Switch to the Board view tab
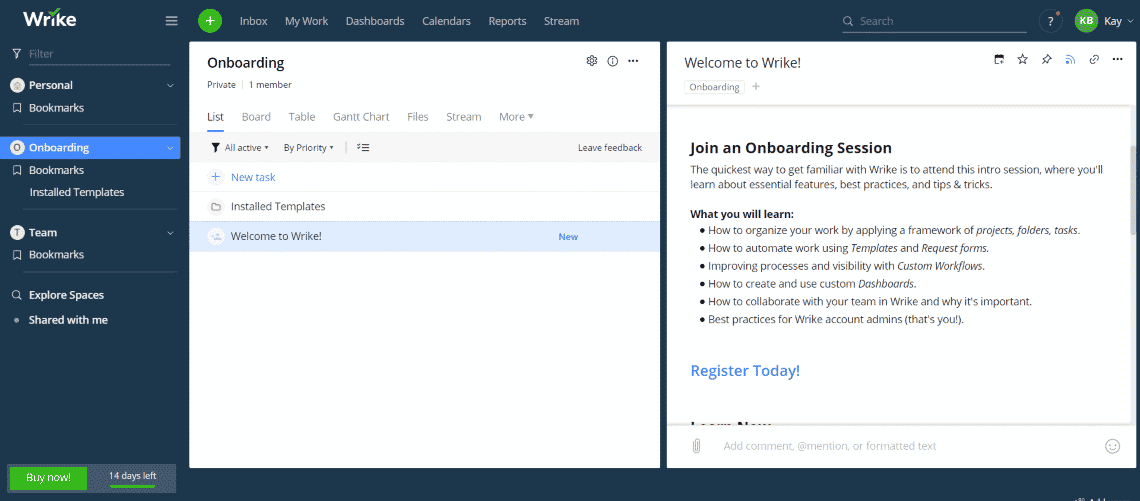This screenshot has width=1140, height=501. [256, 116]
